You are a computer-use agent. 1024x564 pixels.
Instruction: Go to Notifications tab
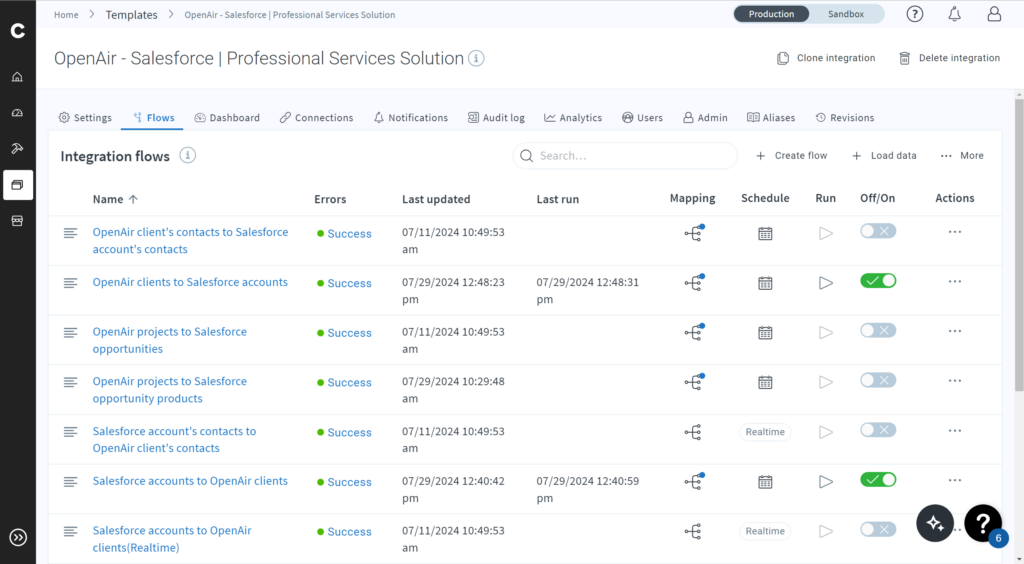point(410,118)
